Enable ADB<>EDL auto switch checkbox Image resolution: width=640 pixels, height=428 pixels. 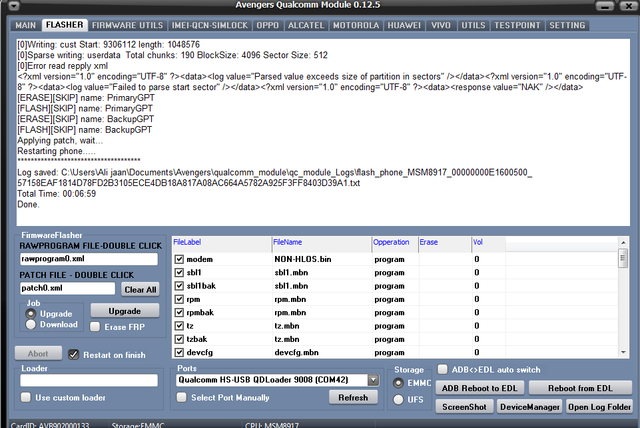pos(442,369)
